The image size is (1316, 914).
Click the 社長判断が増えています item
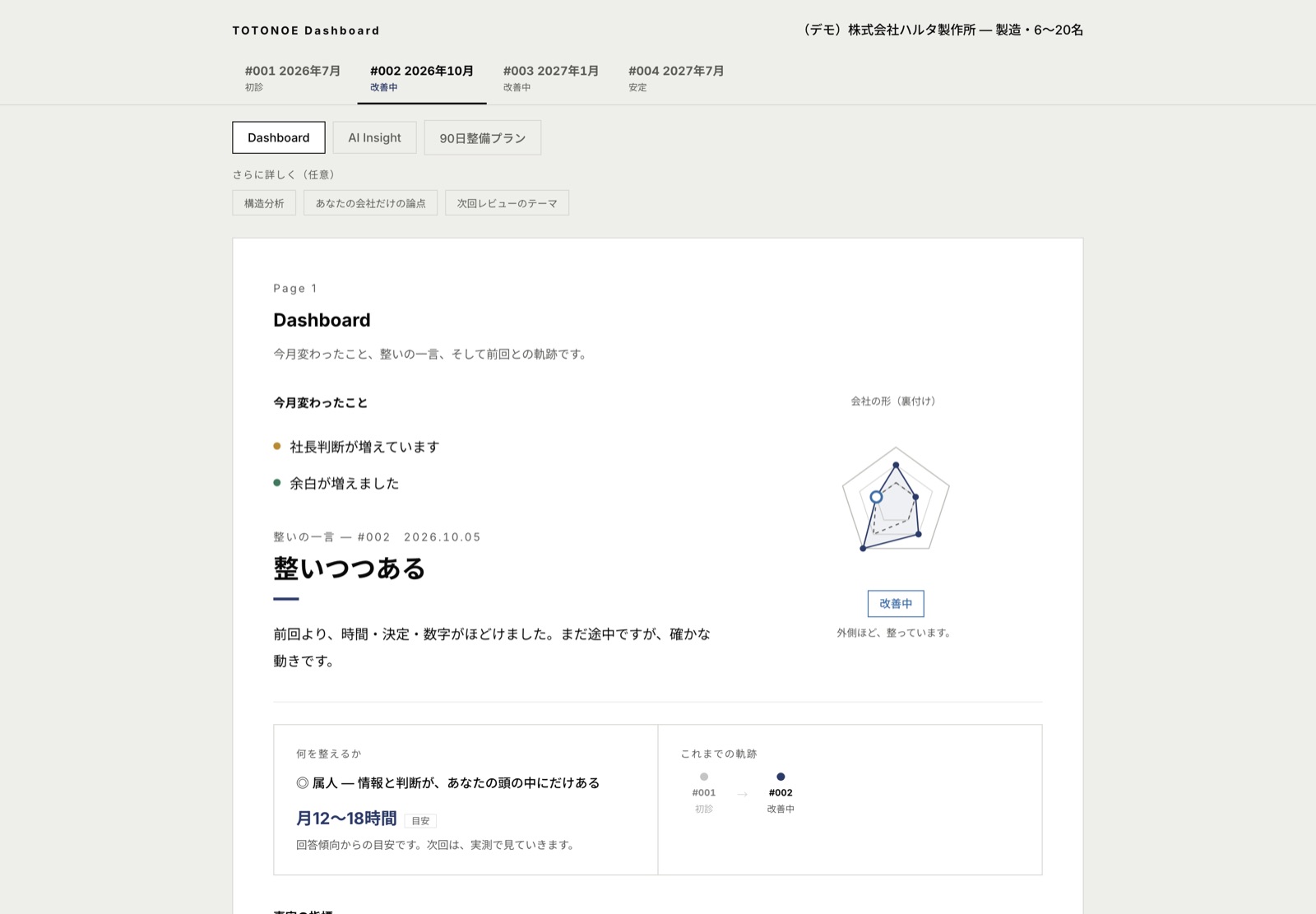point(364,447)
